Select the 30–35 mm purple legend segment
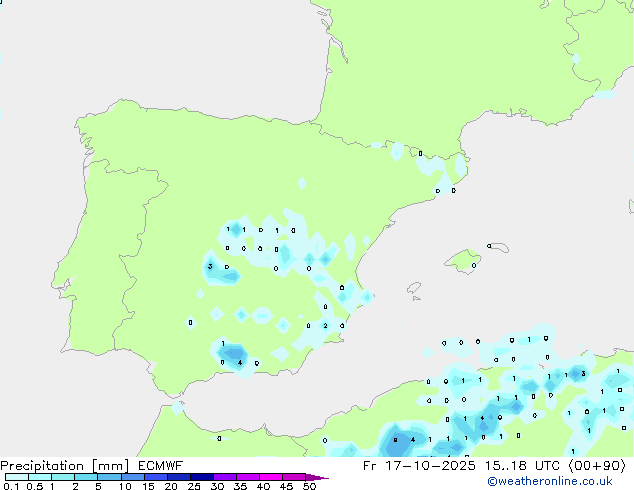 pos(225,477)
